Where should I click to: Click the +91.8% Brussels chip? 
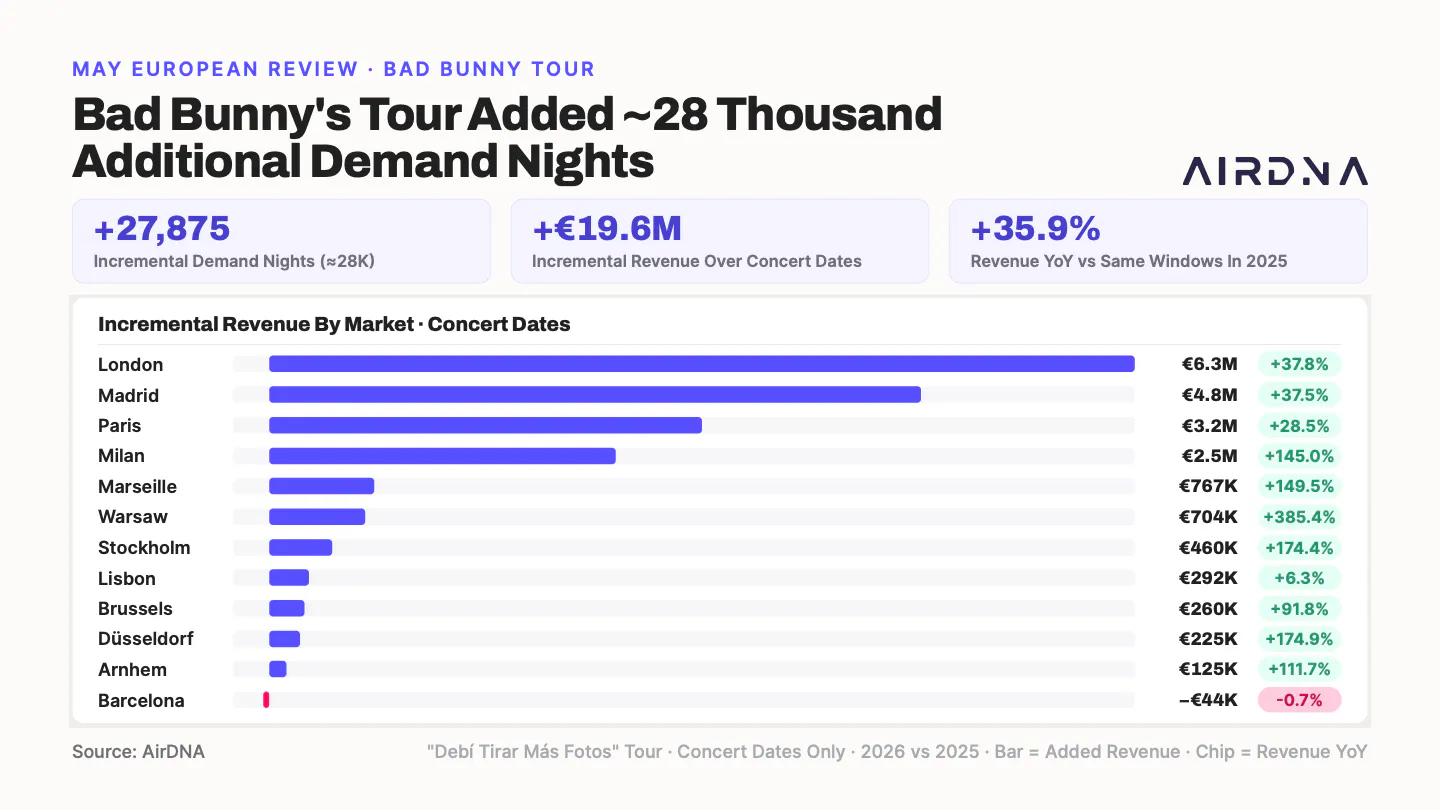tap(1299, 609)
